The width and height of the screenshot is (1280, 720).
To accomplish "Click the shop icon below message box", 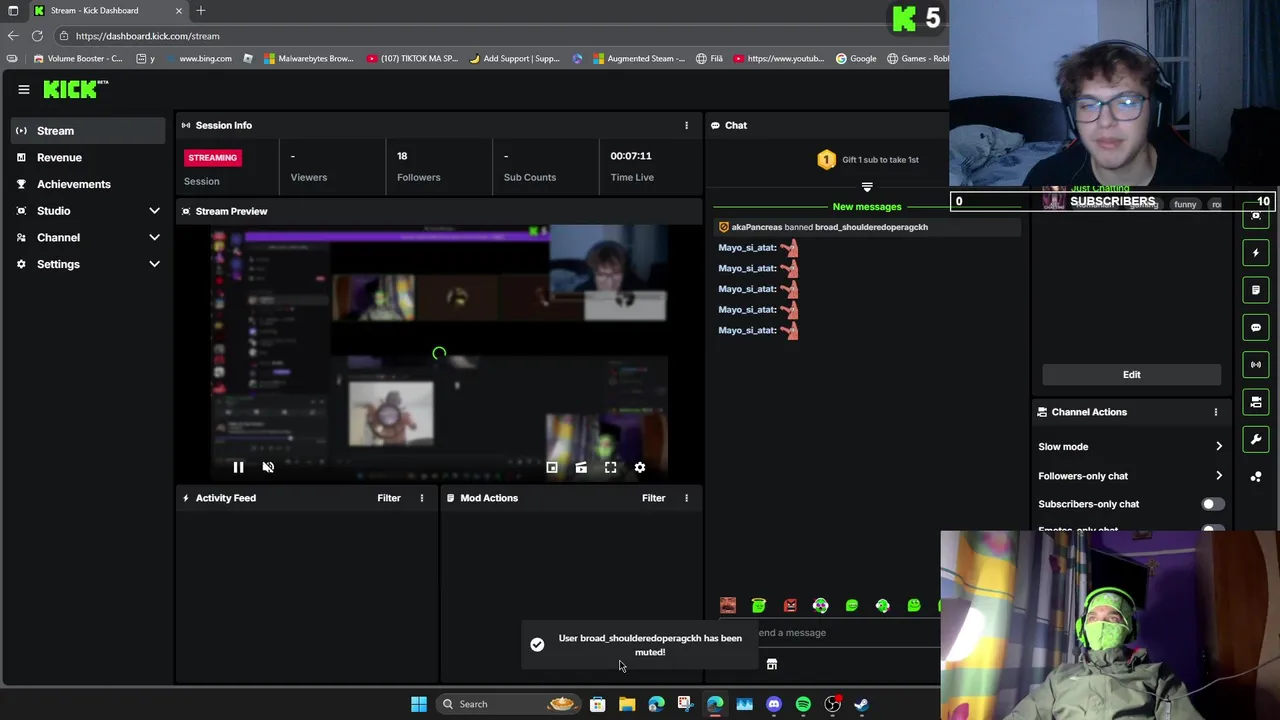I will (772, 664).
